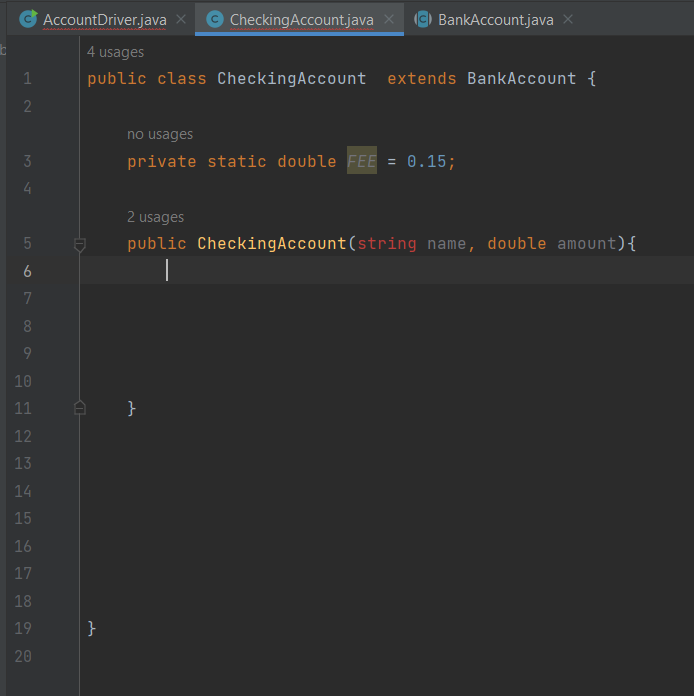This screenshot has width=694, height=696.
Task: Close the AccountDriver.java tab
Action: point(181,20)
